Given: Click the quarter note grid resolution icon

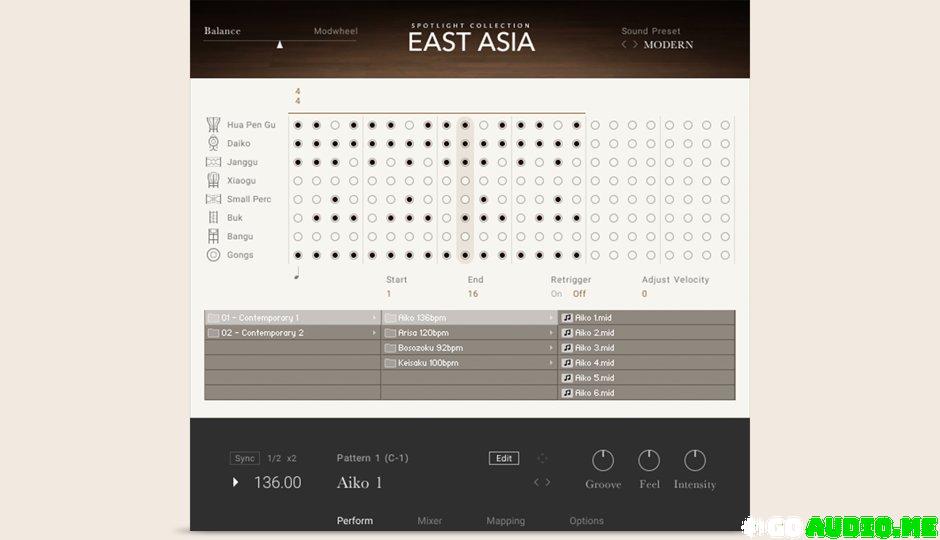Looking at the screenshot, I should point(297,274).
